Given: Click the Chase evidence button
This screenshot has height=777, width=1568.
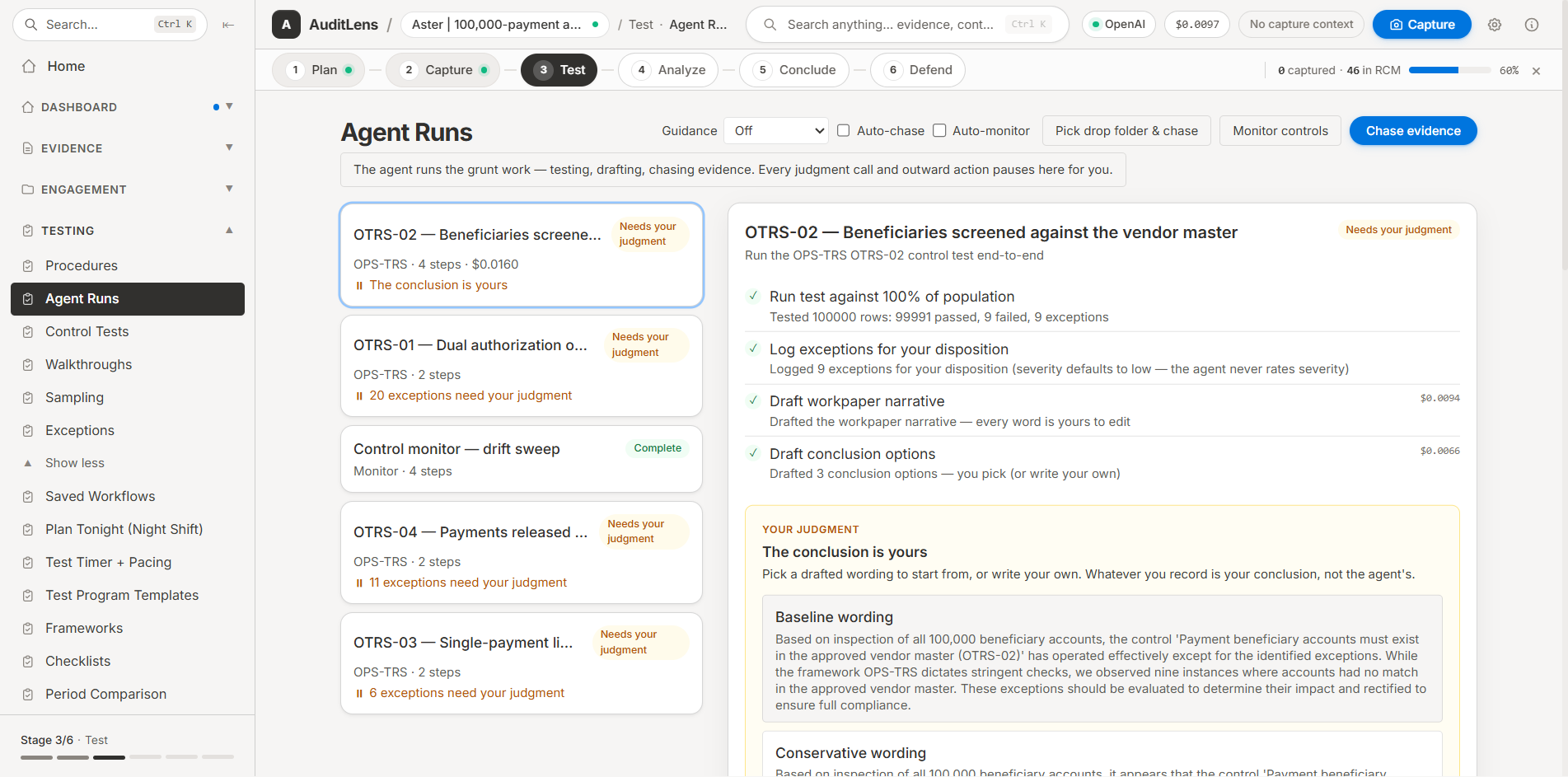Looking at the screenshot, I should point(1413,131).
